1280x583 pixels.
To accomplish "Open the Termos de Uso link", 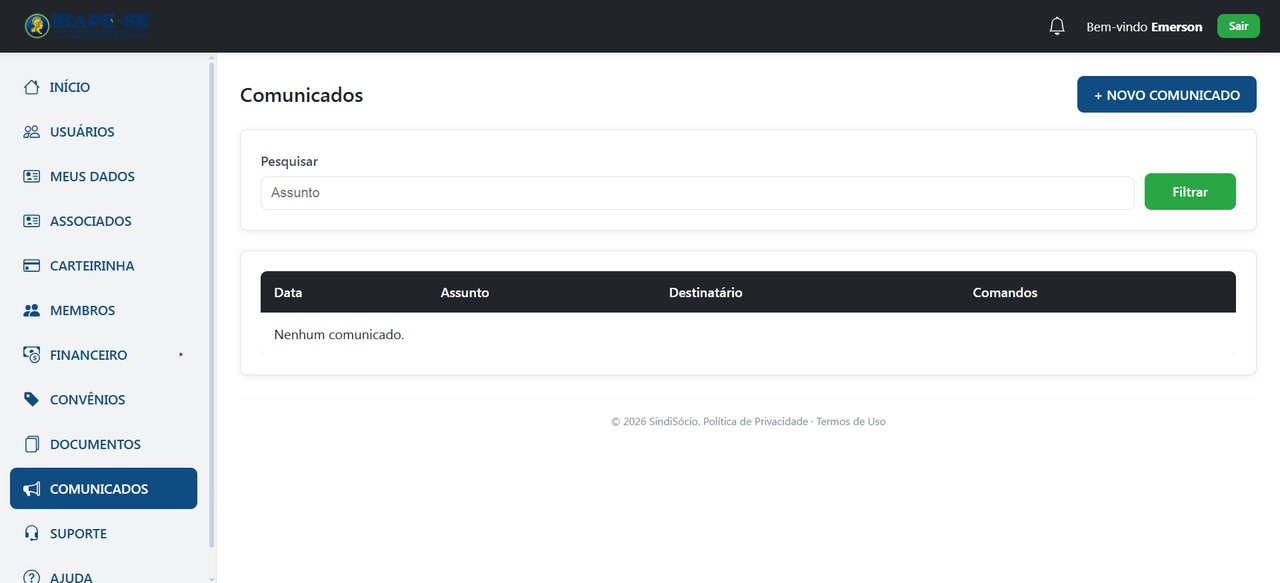I will pos(851,422).
